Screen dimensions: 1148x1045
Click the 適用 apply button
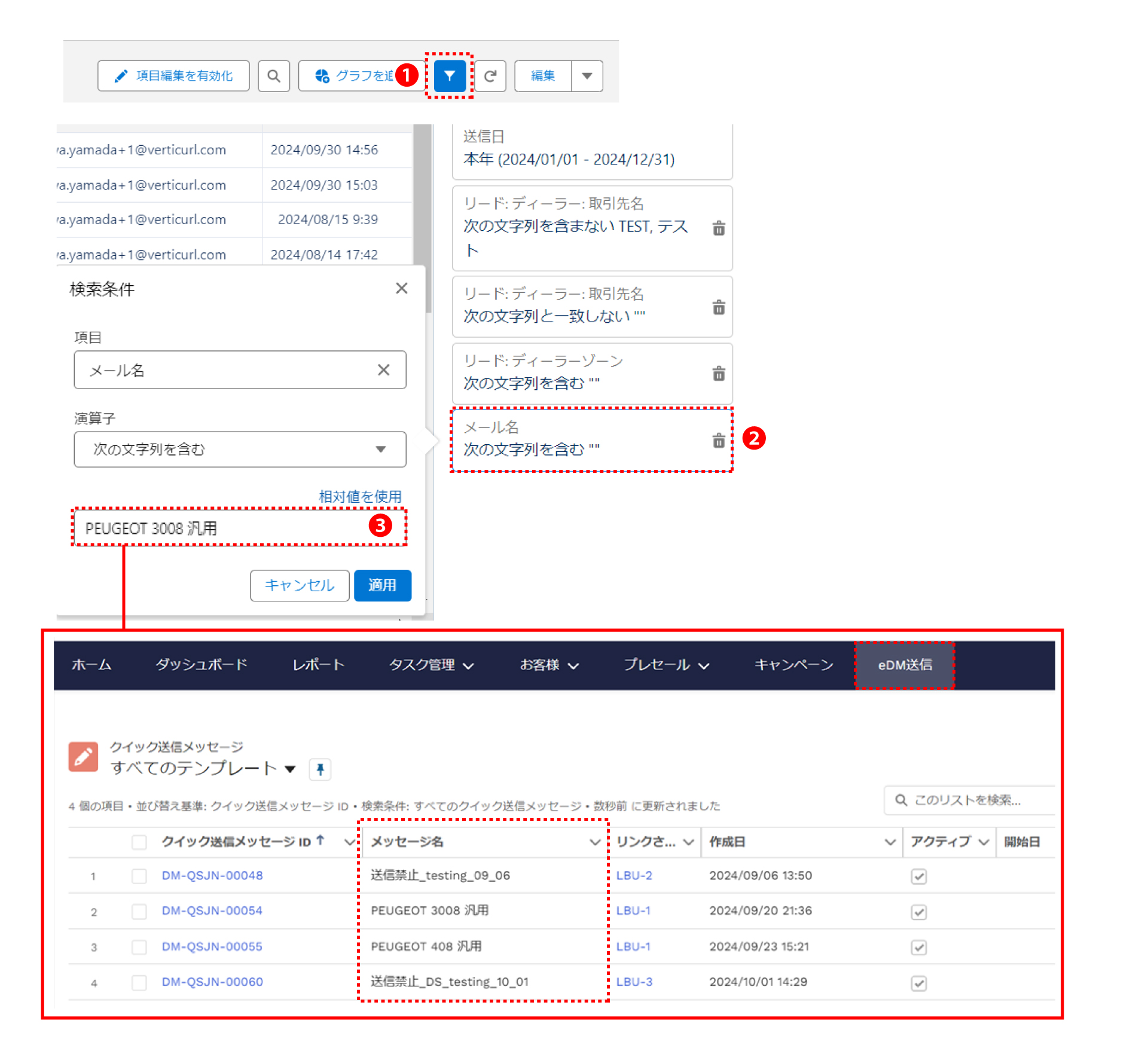(382, 585)
